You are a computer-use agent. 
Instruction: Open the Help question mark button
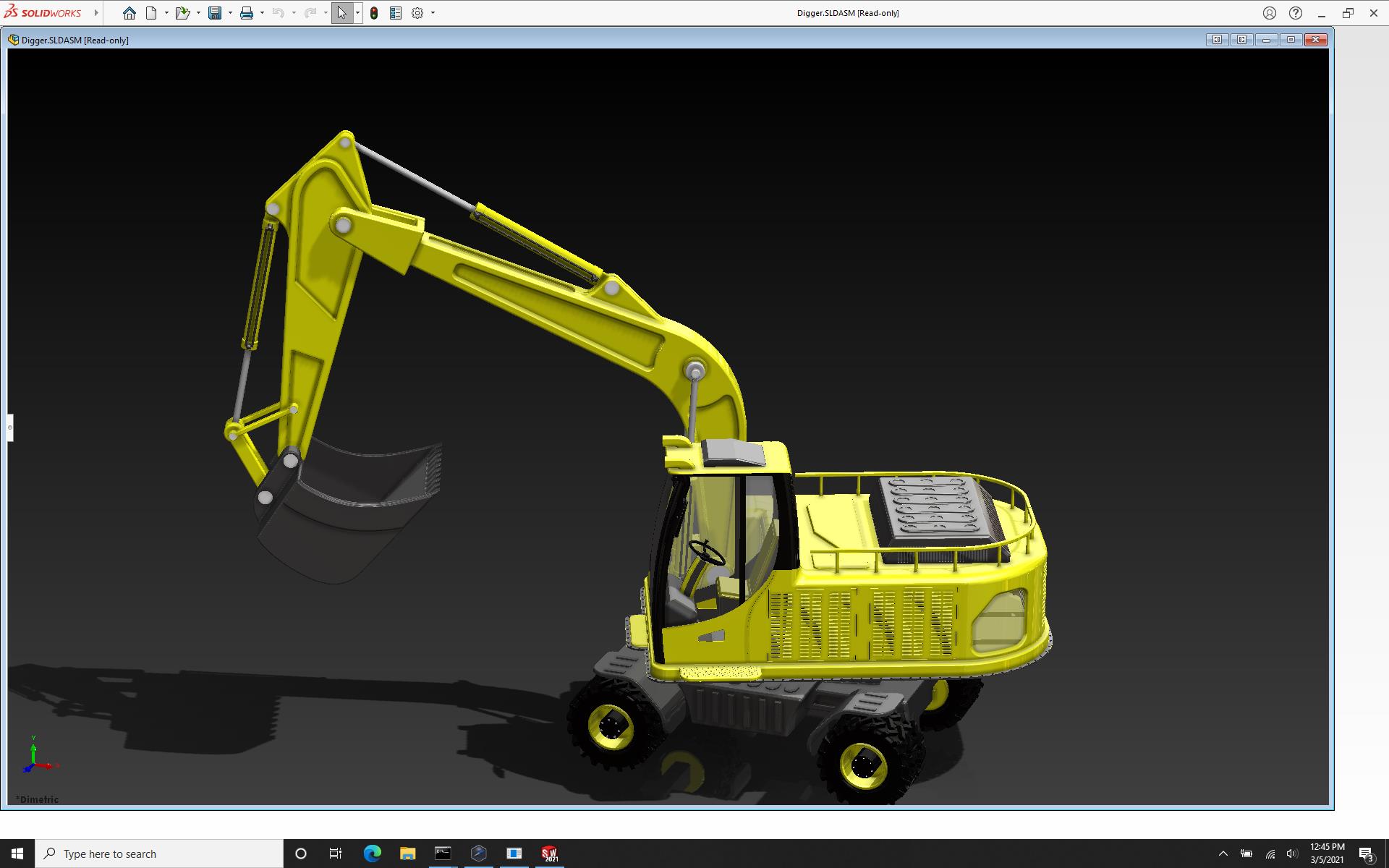click(1296, 13)
